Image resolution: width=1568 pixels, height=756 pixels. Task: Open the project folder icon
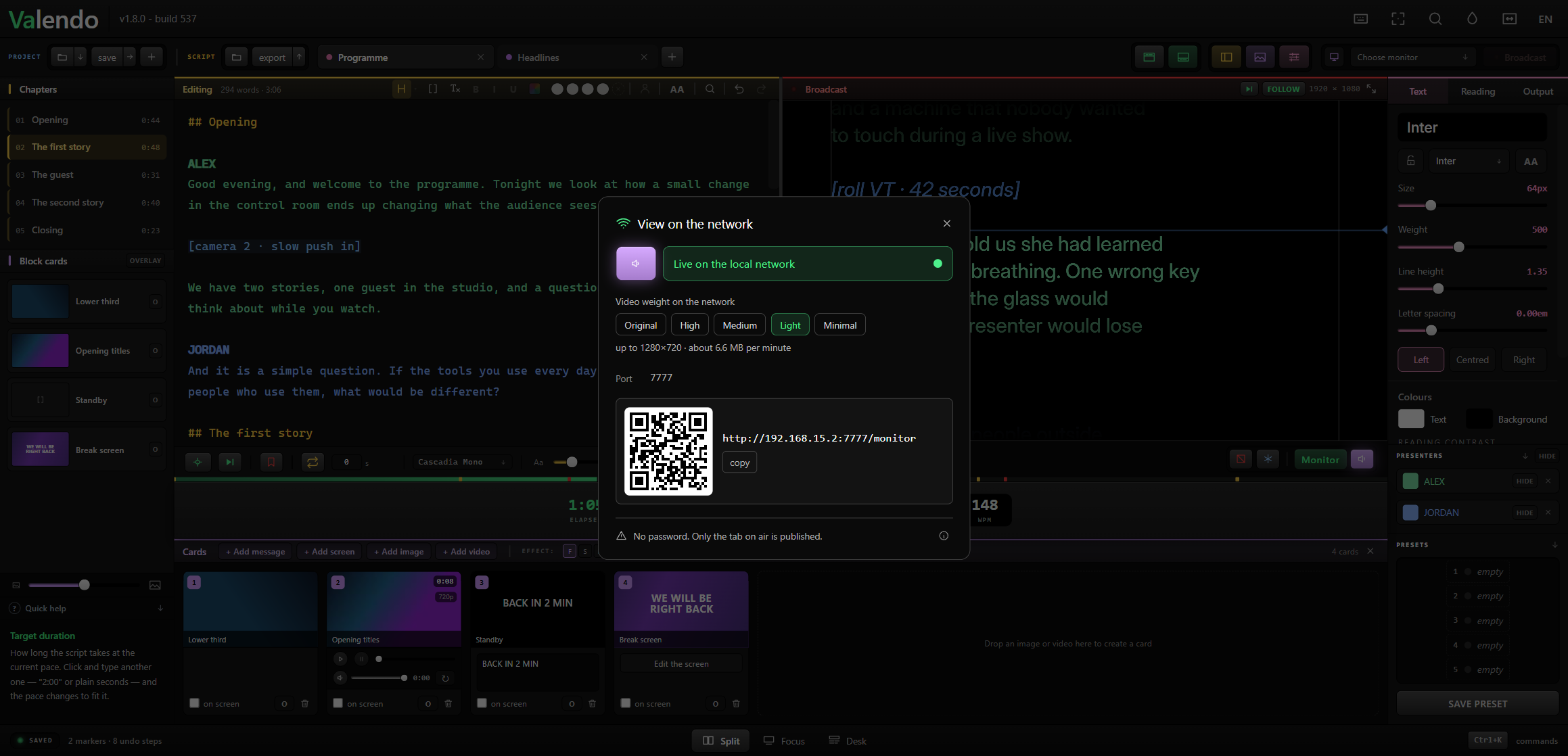[62, 57]
